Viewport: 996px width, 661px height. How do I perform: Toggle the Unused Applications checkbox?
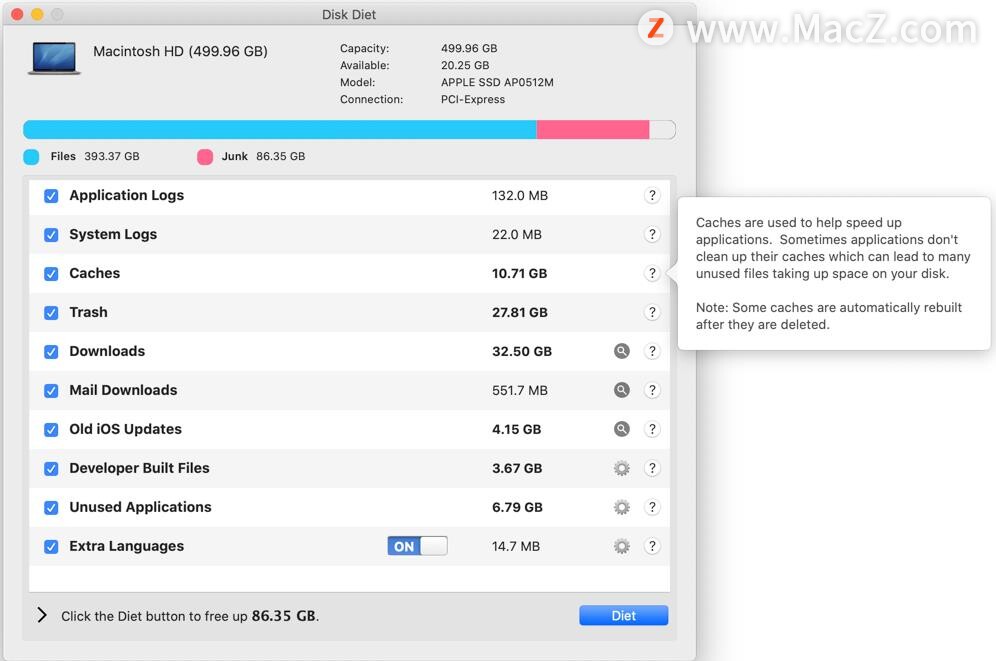tap(51, 508)
